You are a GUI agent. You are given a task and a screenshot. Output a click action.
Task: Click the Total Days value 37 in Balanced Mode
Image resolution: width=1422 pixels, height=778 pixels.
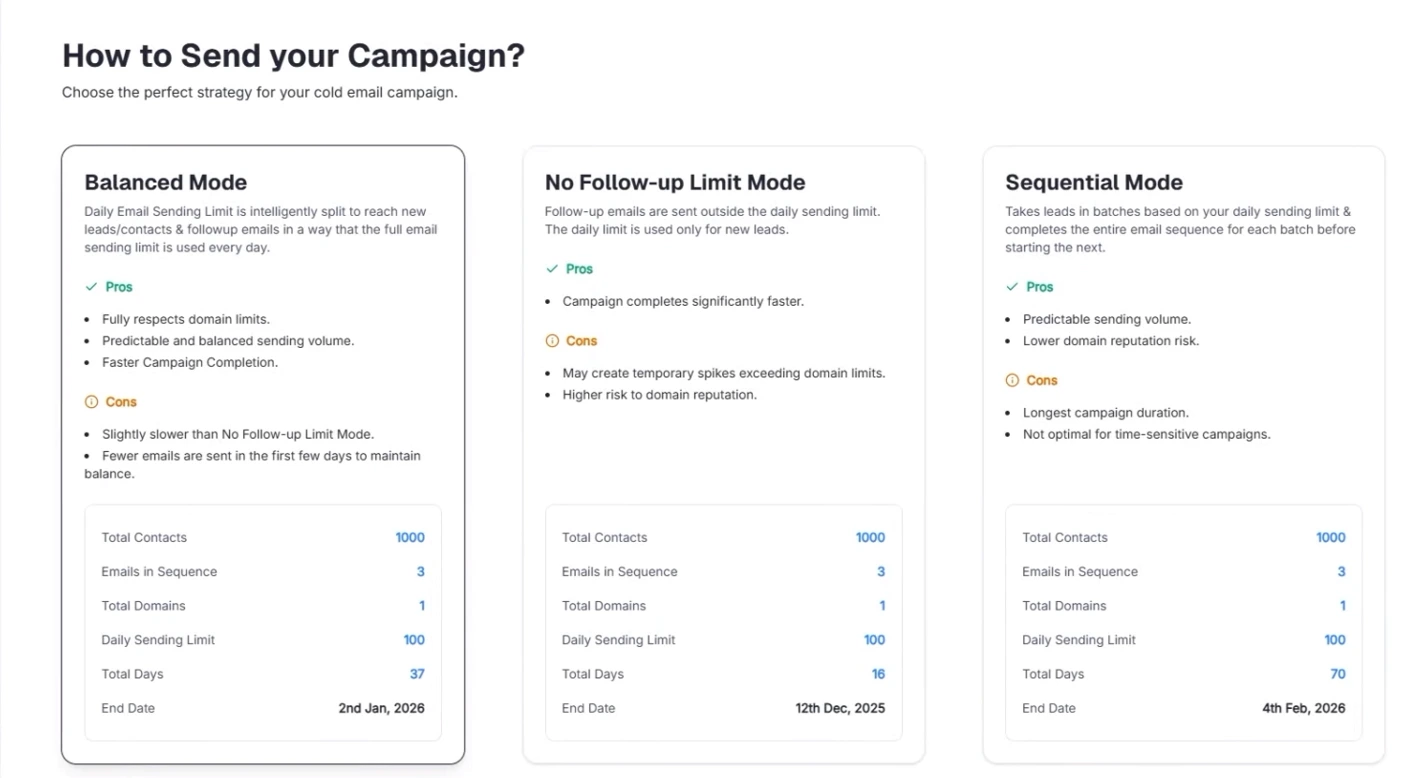[x=417, y=674]
